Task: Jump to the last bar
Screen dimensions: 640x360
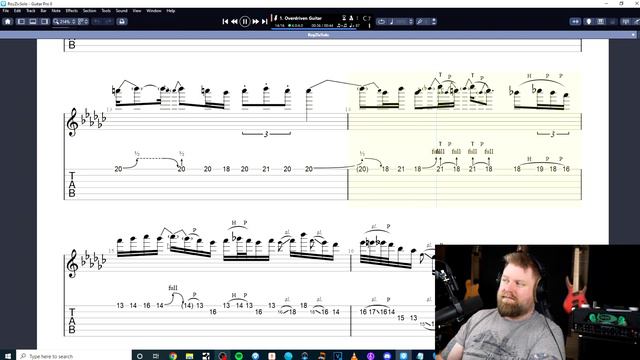Action: 264,22
